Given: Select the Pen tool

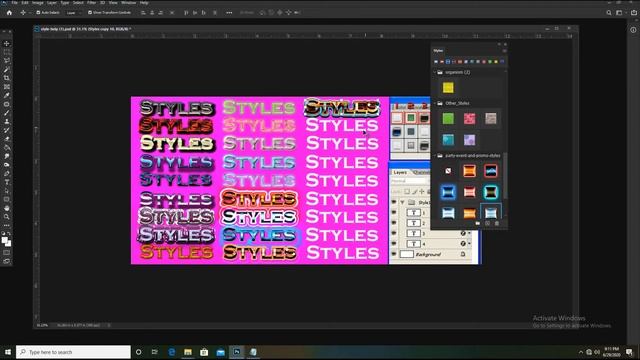Looking at the screenshot, I should point(7,173).
